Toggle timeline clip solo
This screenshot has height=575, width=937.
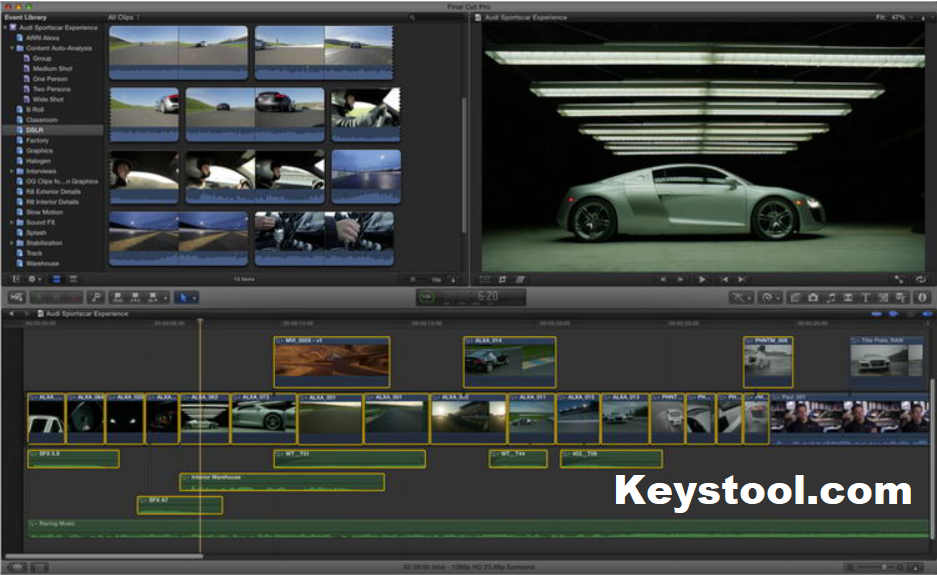pyautogui.click(x=910, y=313)
